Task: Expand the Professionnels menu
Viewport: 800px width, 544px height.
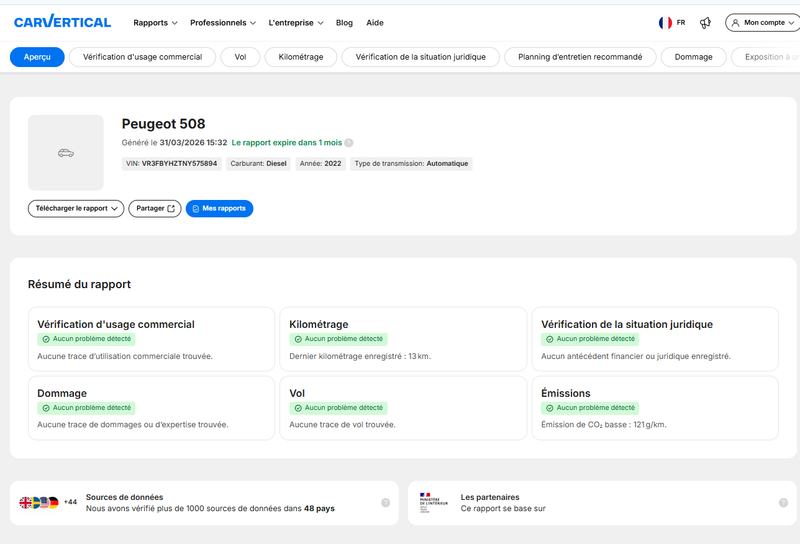Action: (x=223, y=23)
